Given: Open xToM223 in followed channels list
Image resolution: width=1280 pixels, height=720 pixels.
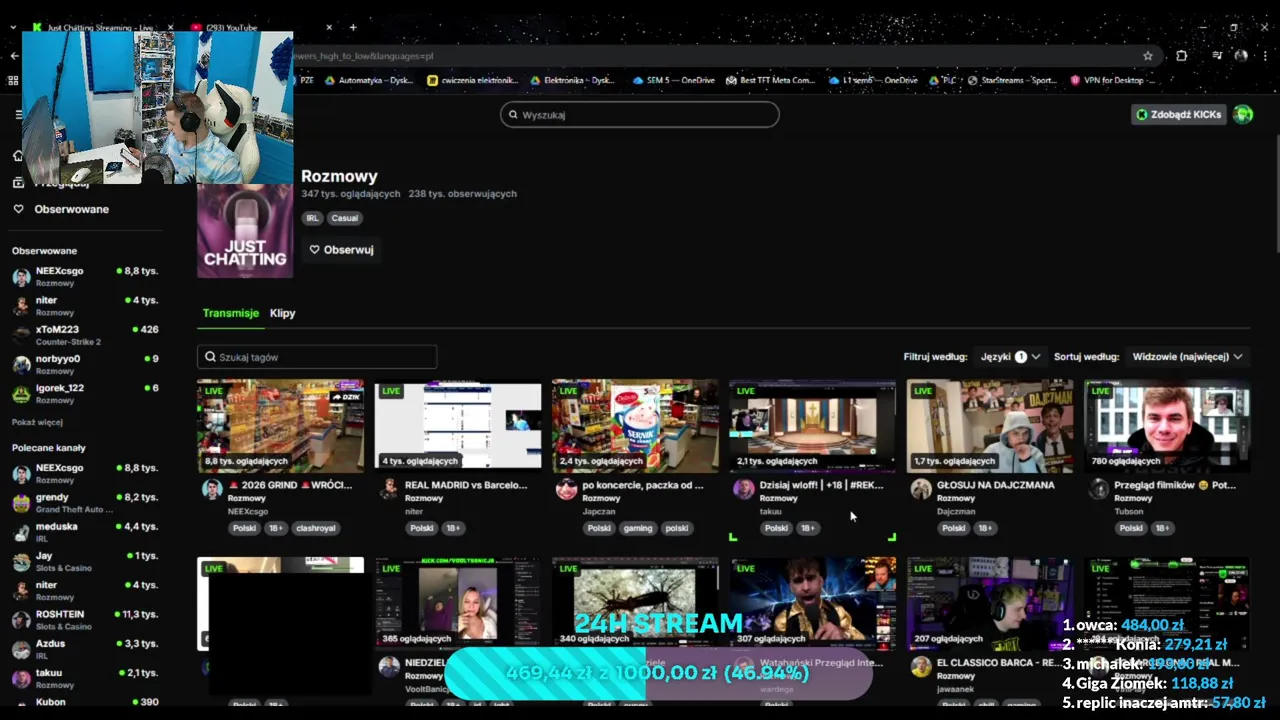Looking at the screenshot, I should 85,335.
